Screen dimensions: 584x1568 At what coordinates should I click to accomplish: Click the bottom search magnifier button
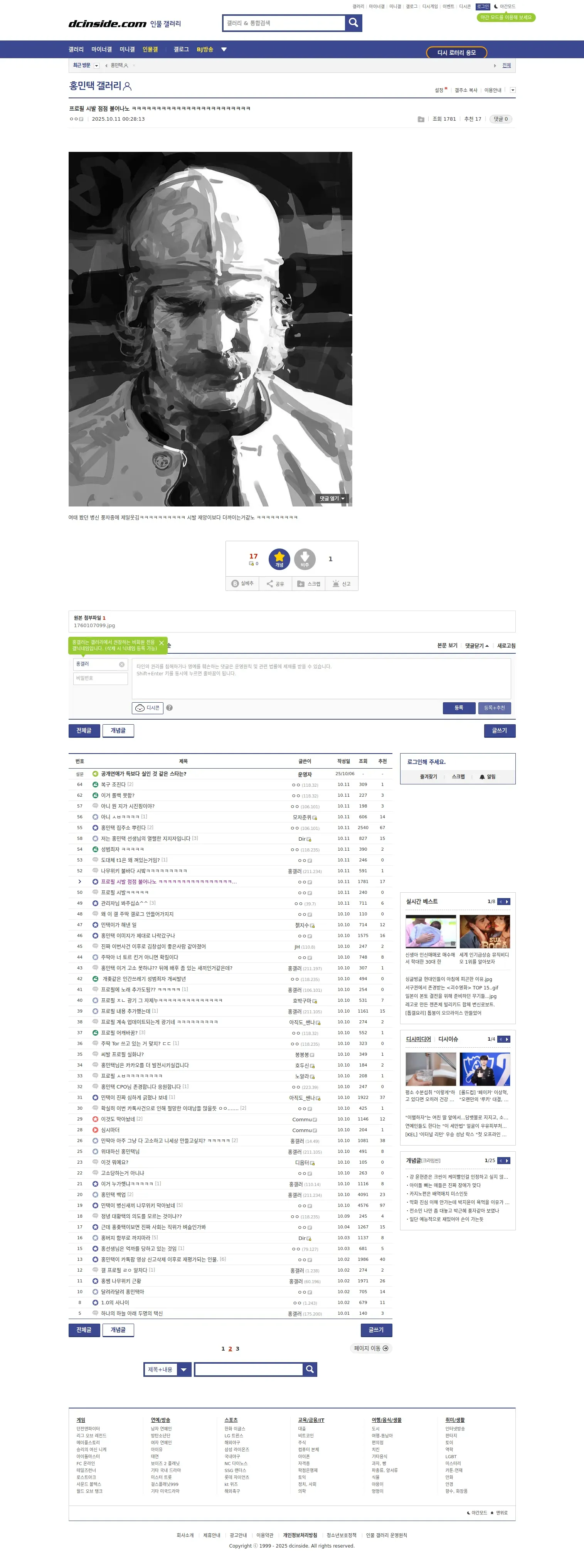310,1369
